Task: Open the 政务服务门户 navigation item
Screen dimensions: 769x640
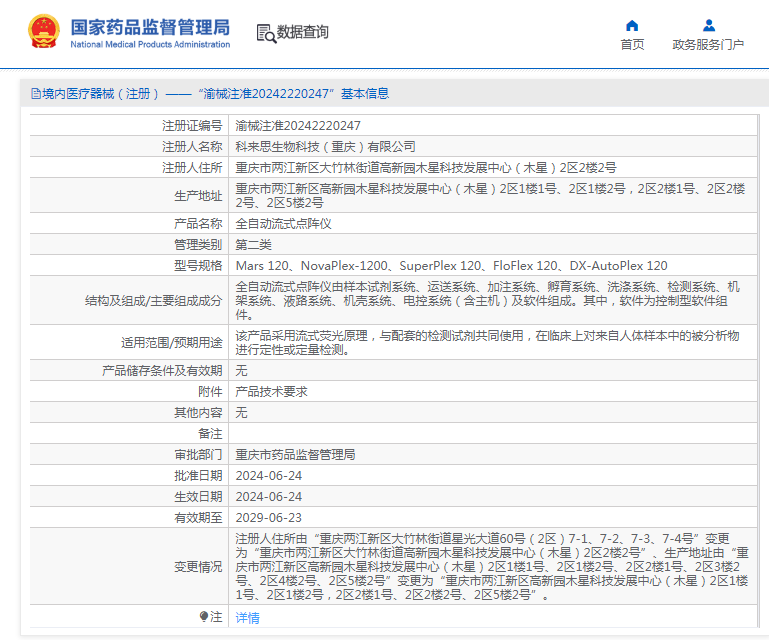Action: pyautogui.click(x=708, y=44)
